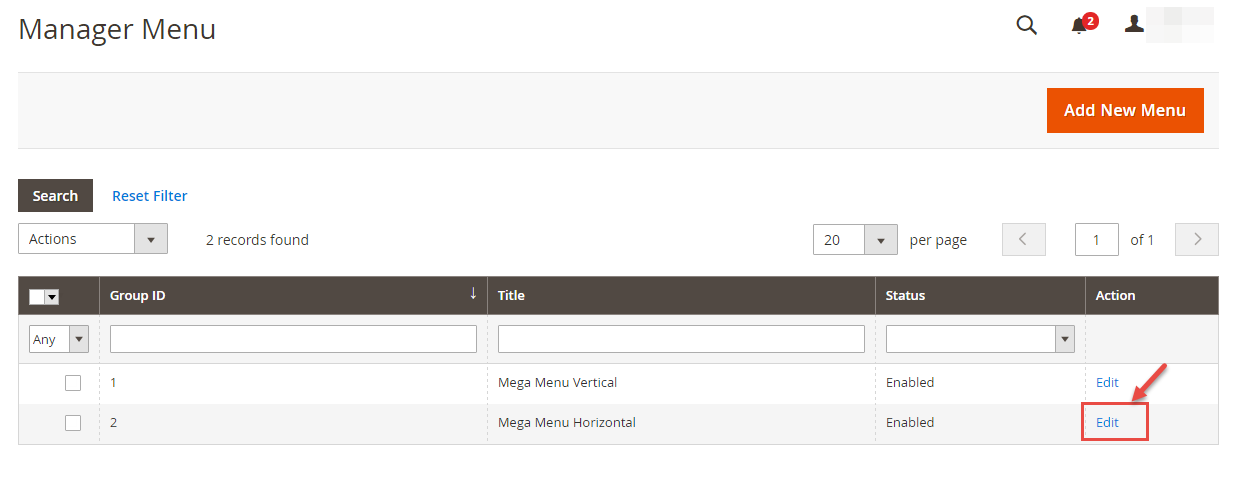The width and height of the screenshot is (1233, 486).
Task: Open the Any selection filter dropdown
Action: coord(59,339)
